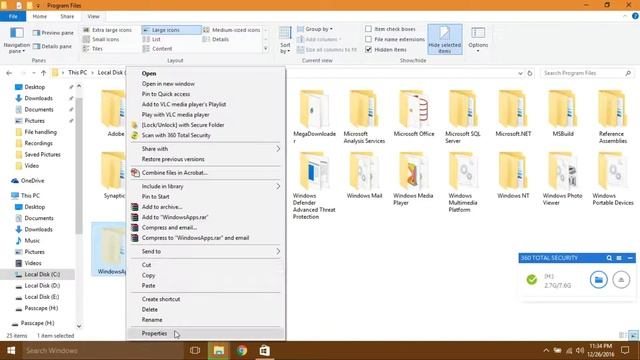Open the MegaDownloader folder icon

314,109
